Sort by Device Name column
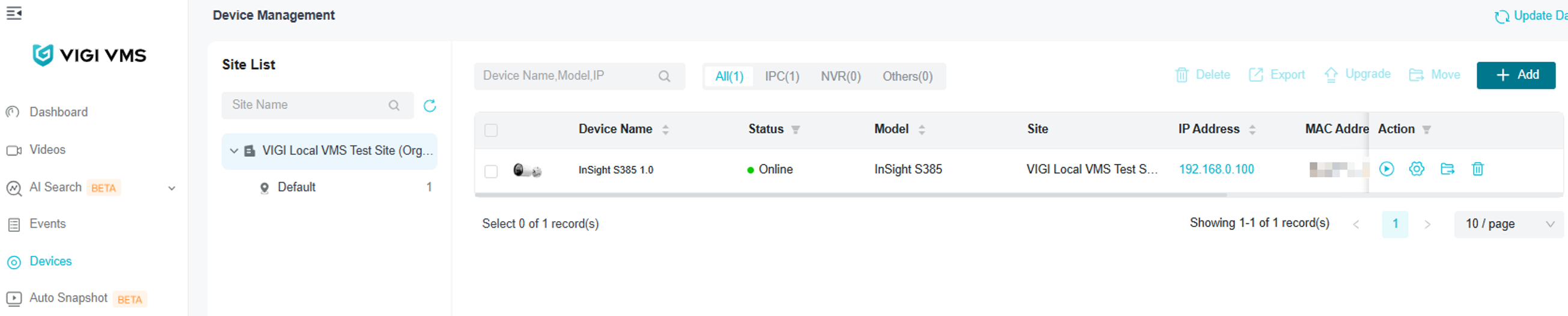The height and width of the screenshot is (316, 1568). click(x=665, y=130)
